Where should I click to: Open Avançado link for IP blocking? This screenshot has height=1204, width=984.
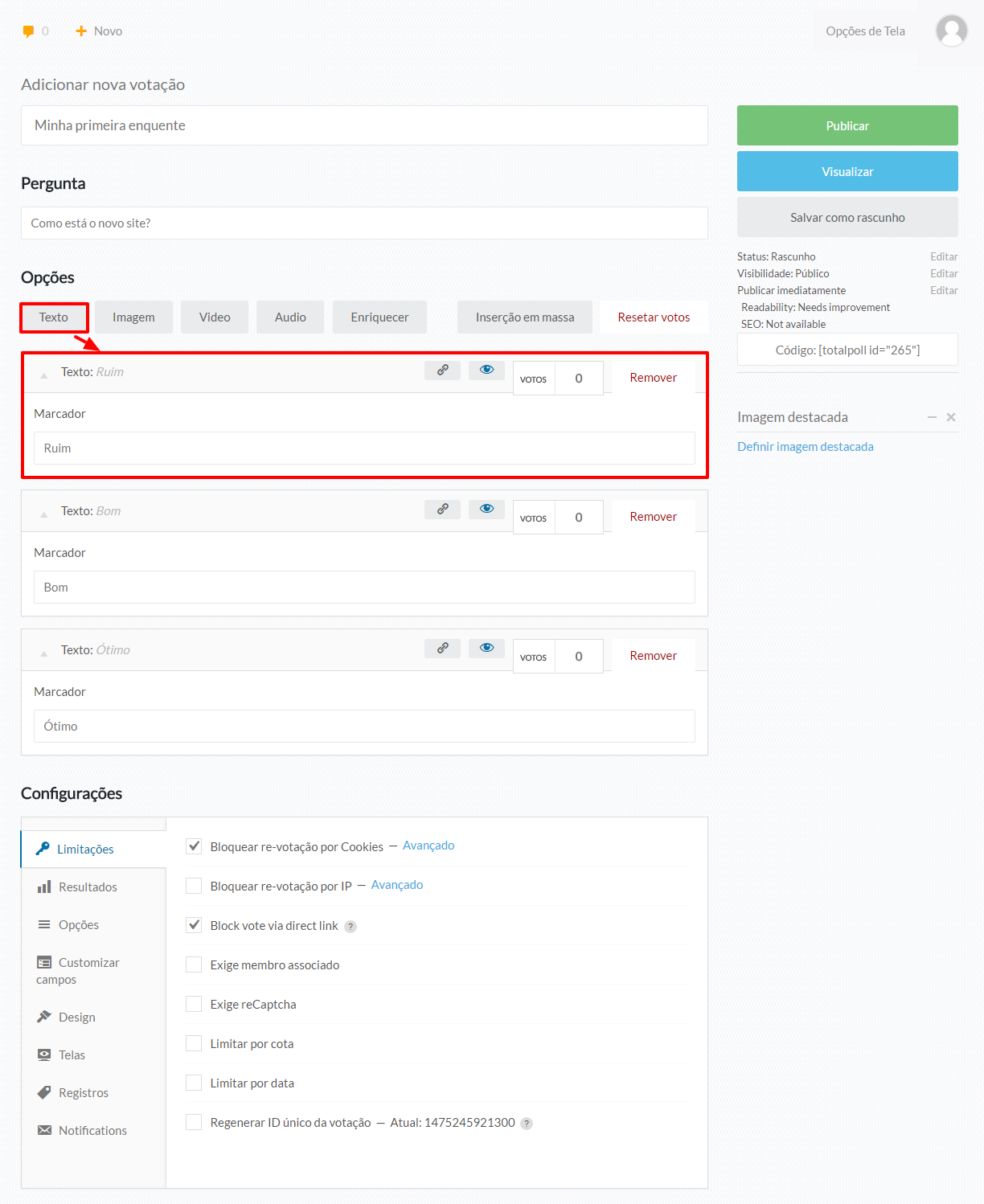pos(397,885)
